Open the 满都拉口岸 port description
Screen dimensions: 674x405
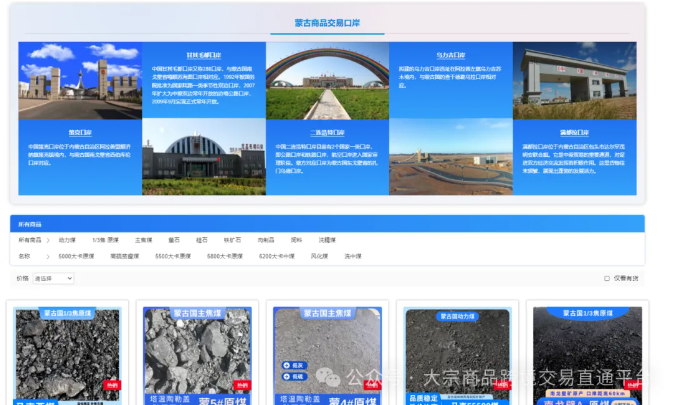pos(574,157)
